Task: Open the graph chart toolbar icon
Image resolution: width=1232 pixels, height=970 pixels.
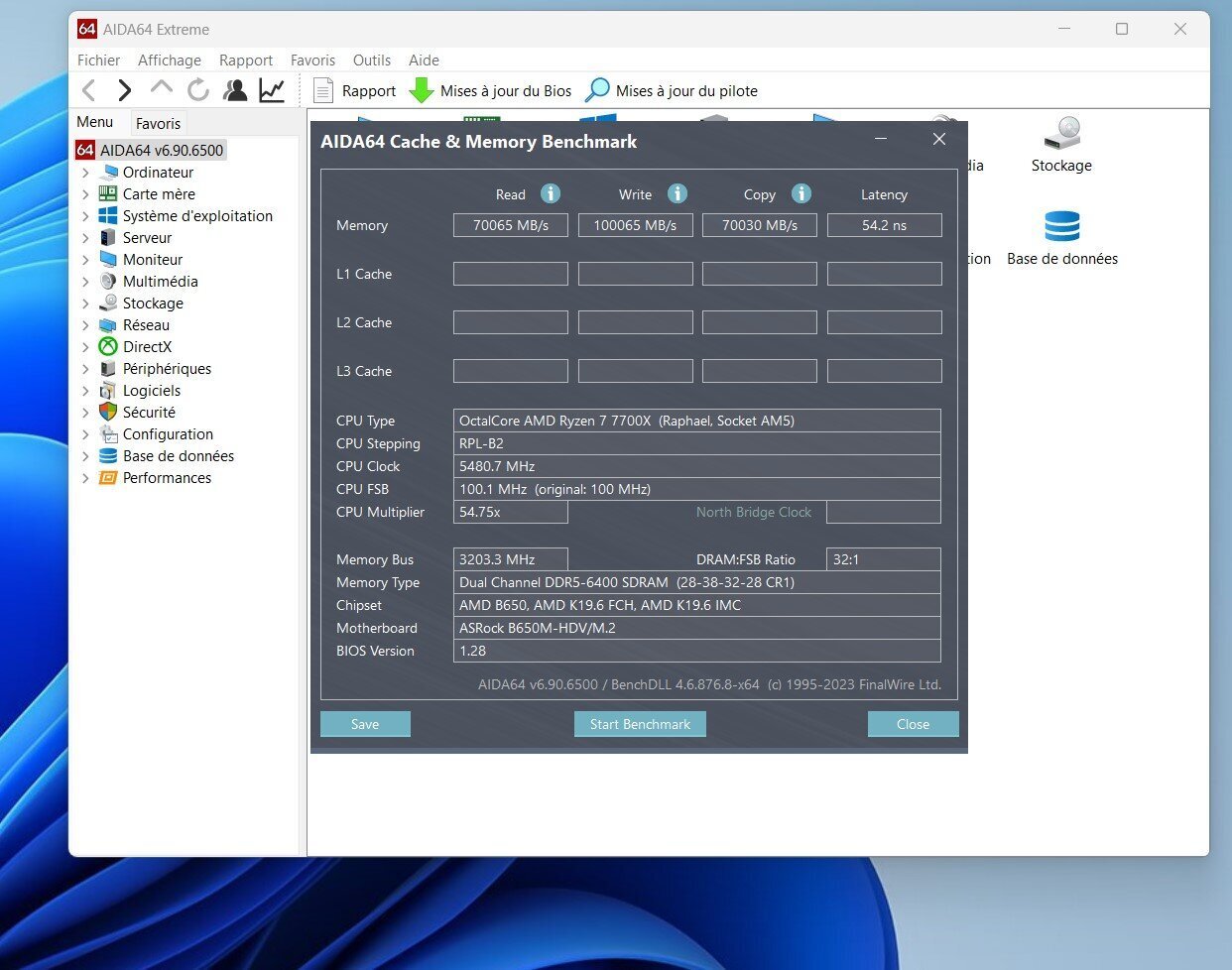Action: 272,90
